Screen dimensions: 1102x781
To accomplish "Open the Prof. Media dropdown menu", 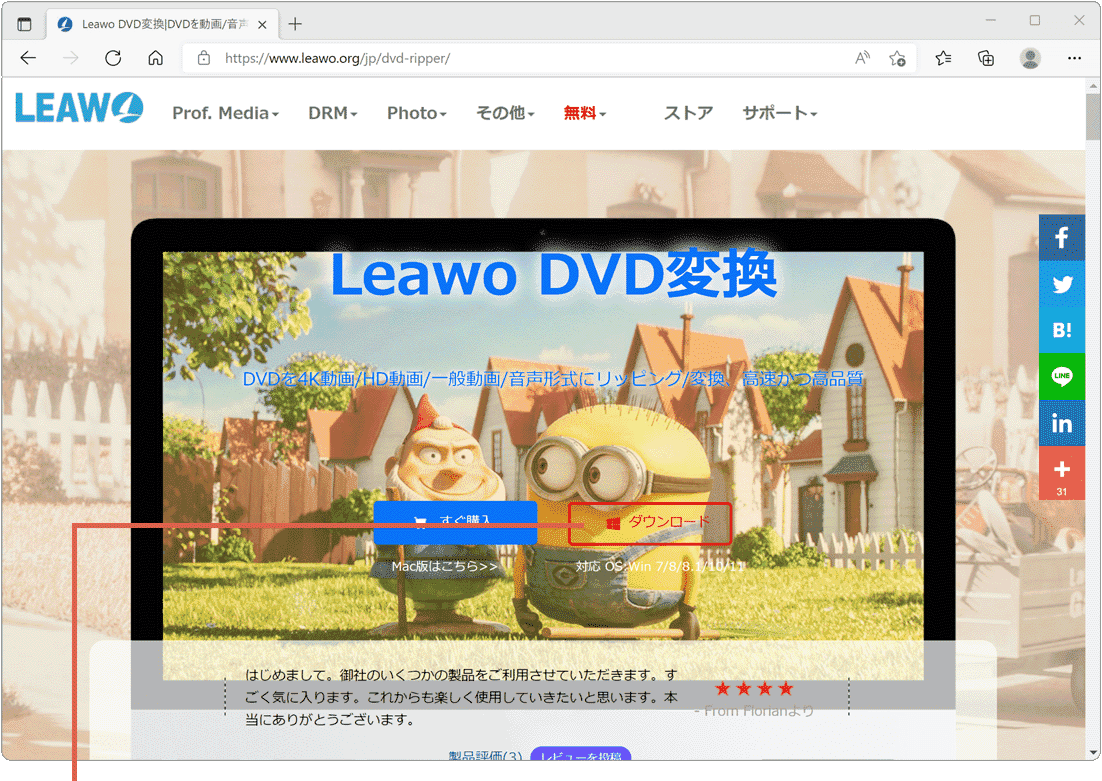I will [x=225, y=113].
